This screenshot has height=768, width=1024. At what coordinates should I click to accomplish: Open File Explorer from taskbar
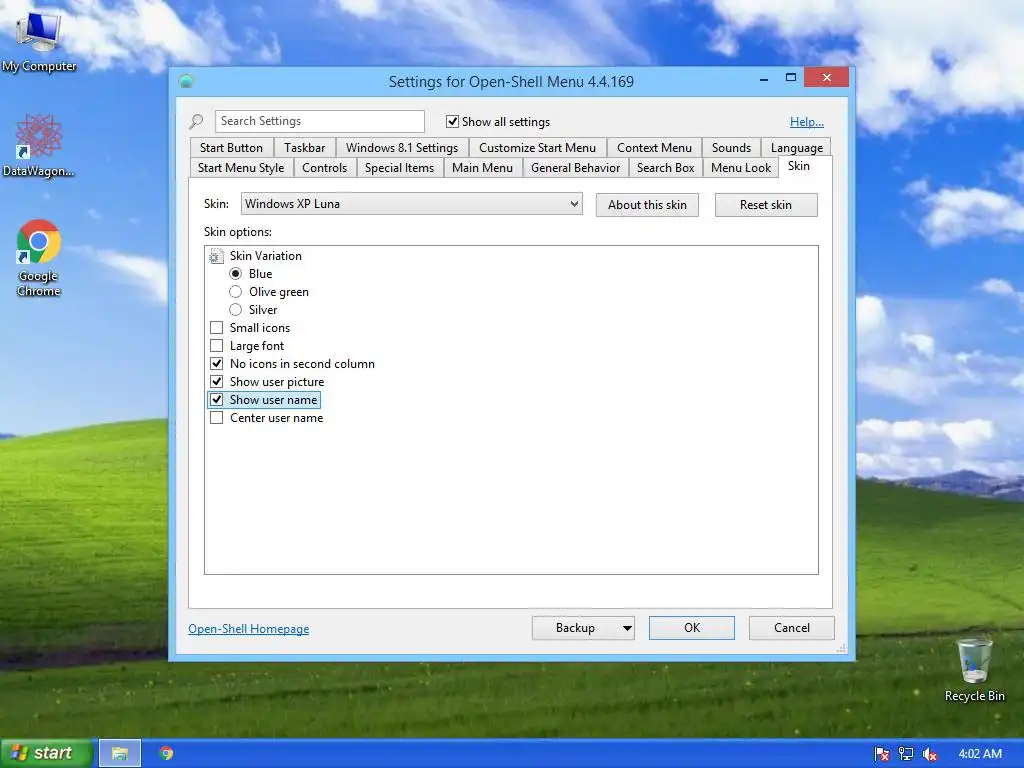click(x=120, y=754)
